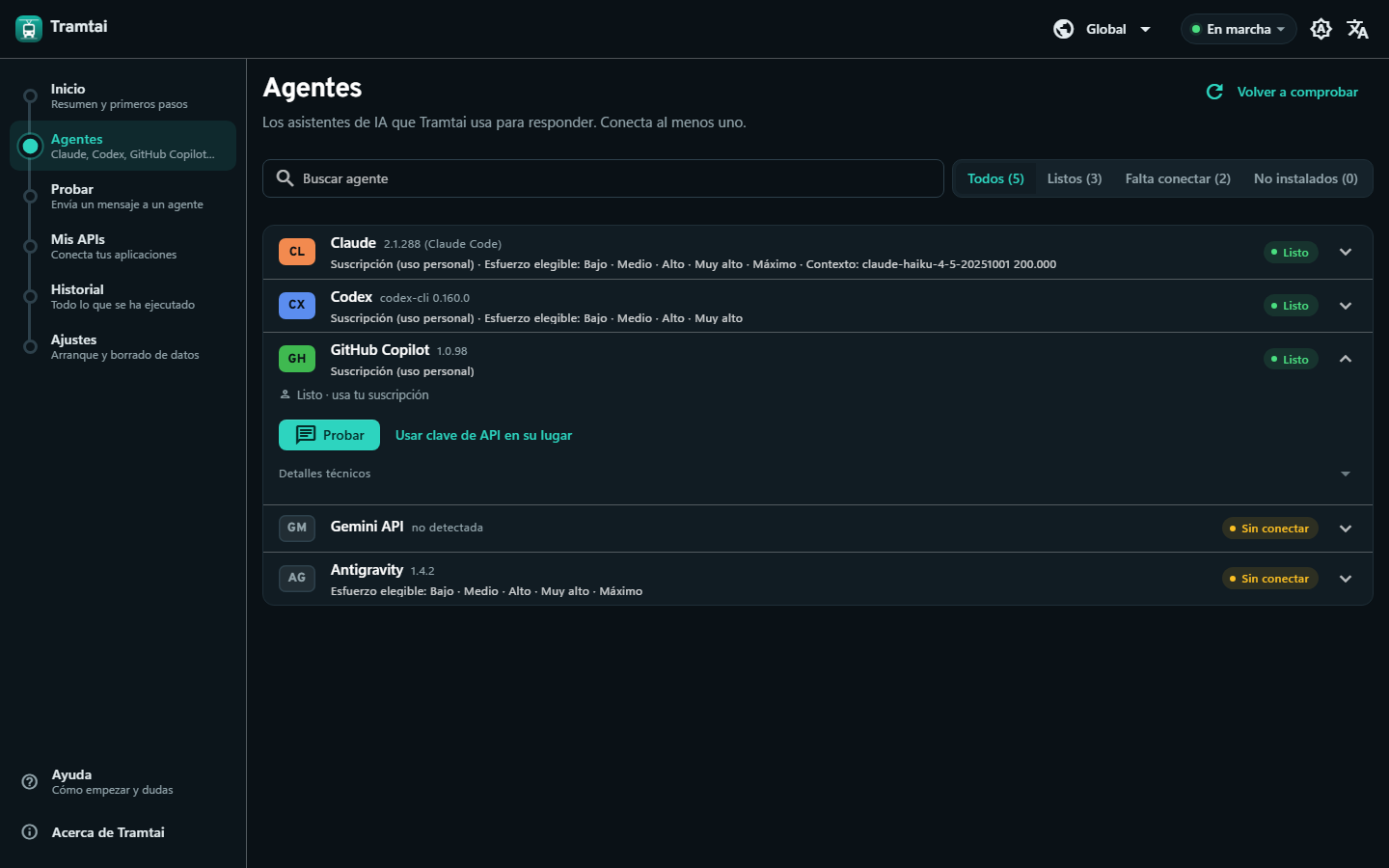Switch to the Listos (3) tab

click(x=1075, y=178)
